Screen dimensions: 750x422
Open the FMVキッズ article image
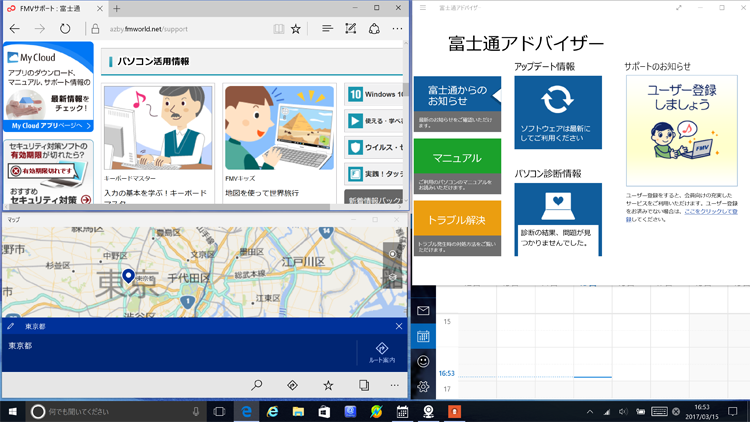coord(279,128)
